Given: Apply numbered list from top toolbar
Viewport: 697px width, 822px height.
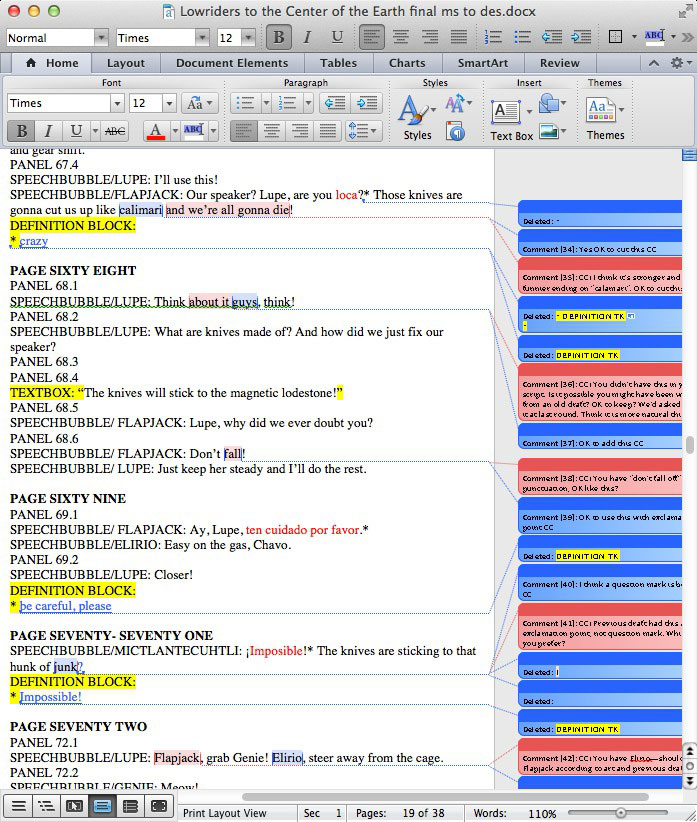Looking at the screenshot, I should coord(493,38).
